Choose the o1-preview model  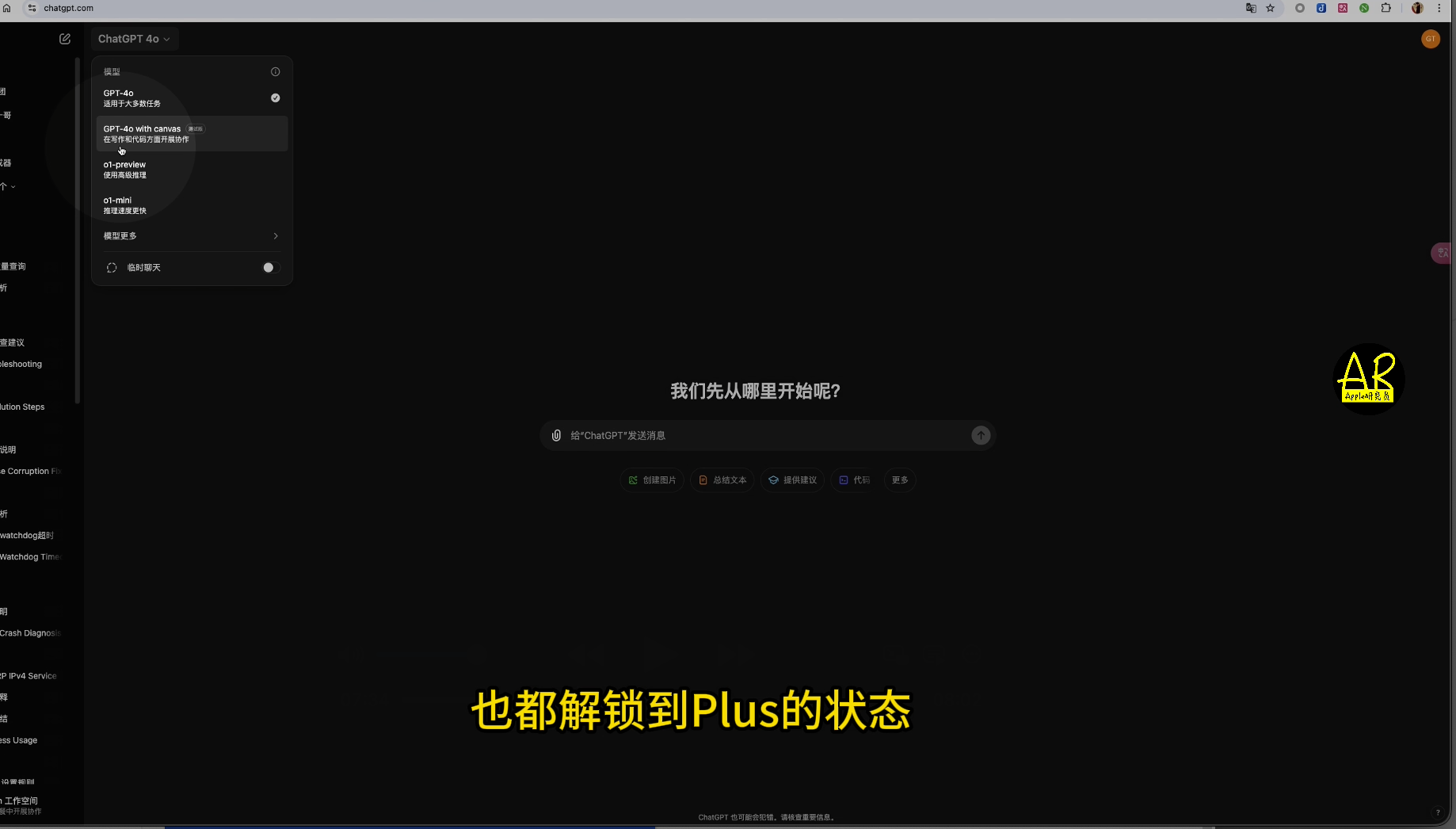pyautogui.click(x=192, y=170)
